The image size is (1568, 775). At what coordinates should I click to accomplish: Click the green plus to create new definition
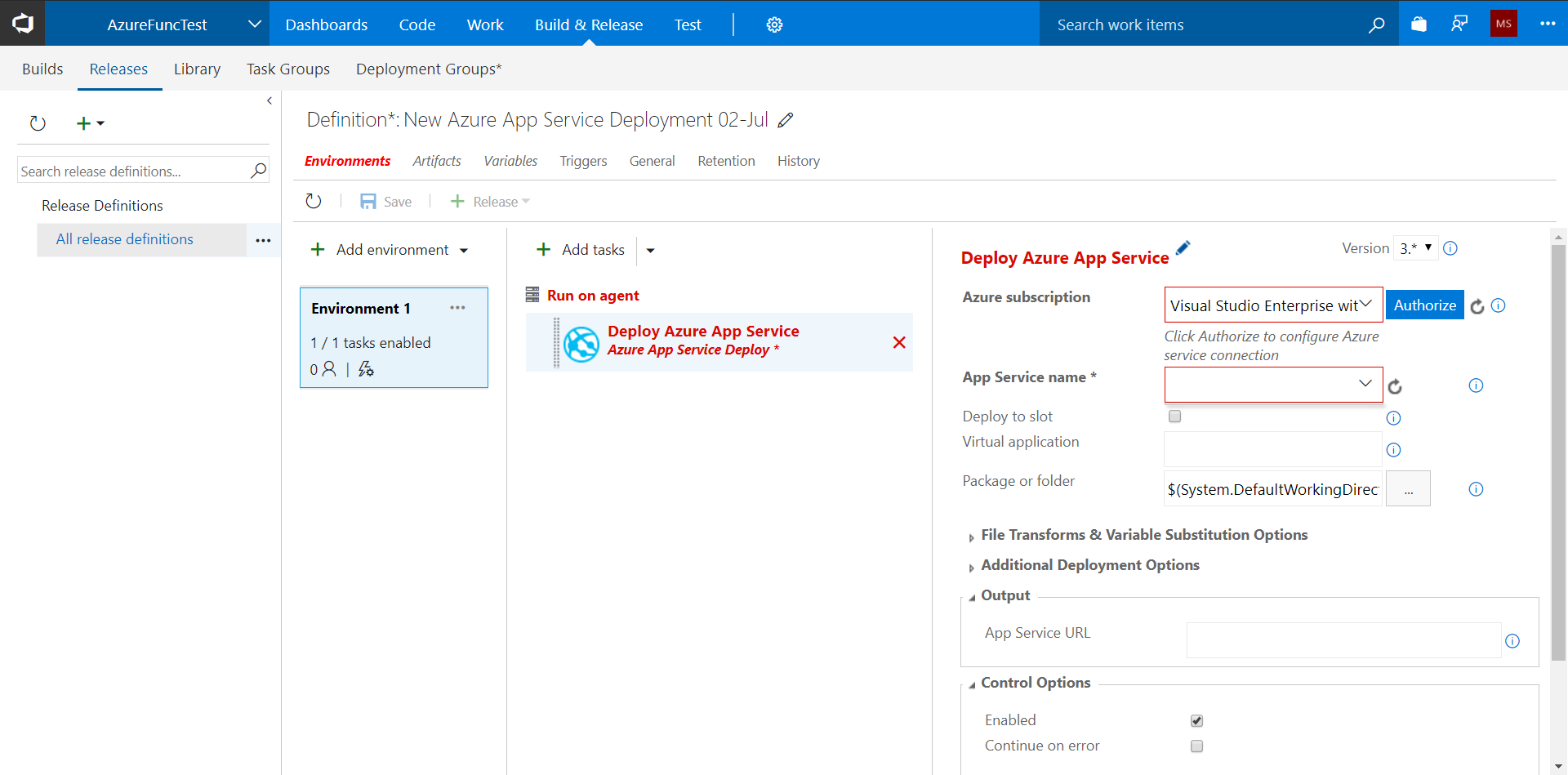[x=83, y=123]
